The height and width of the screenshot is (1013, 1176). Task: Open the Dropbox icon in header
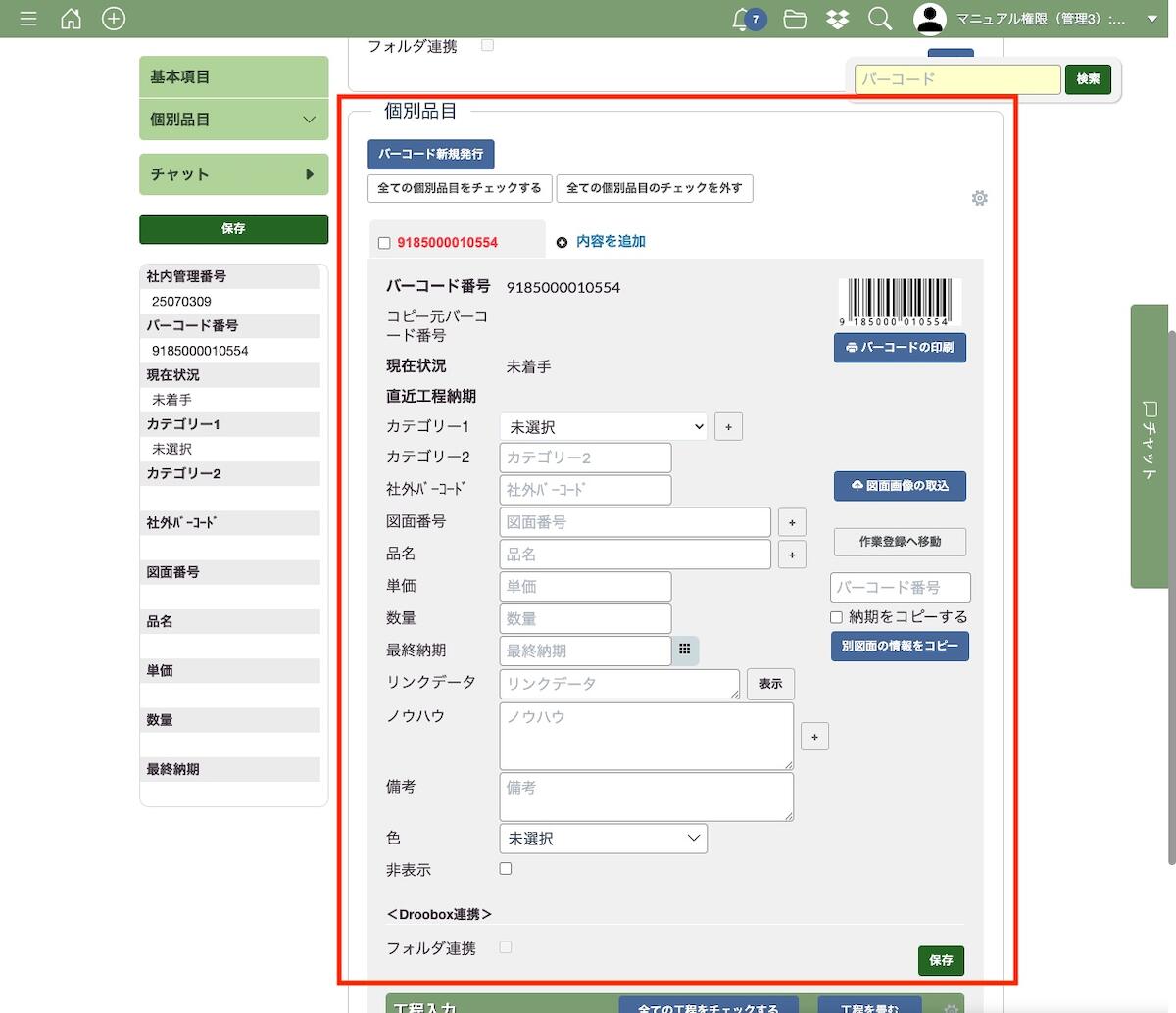pos(837,20)
